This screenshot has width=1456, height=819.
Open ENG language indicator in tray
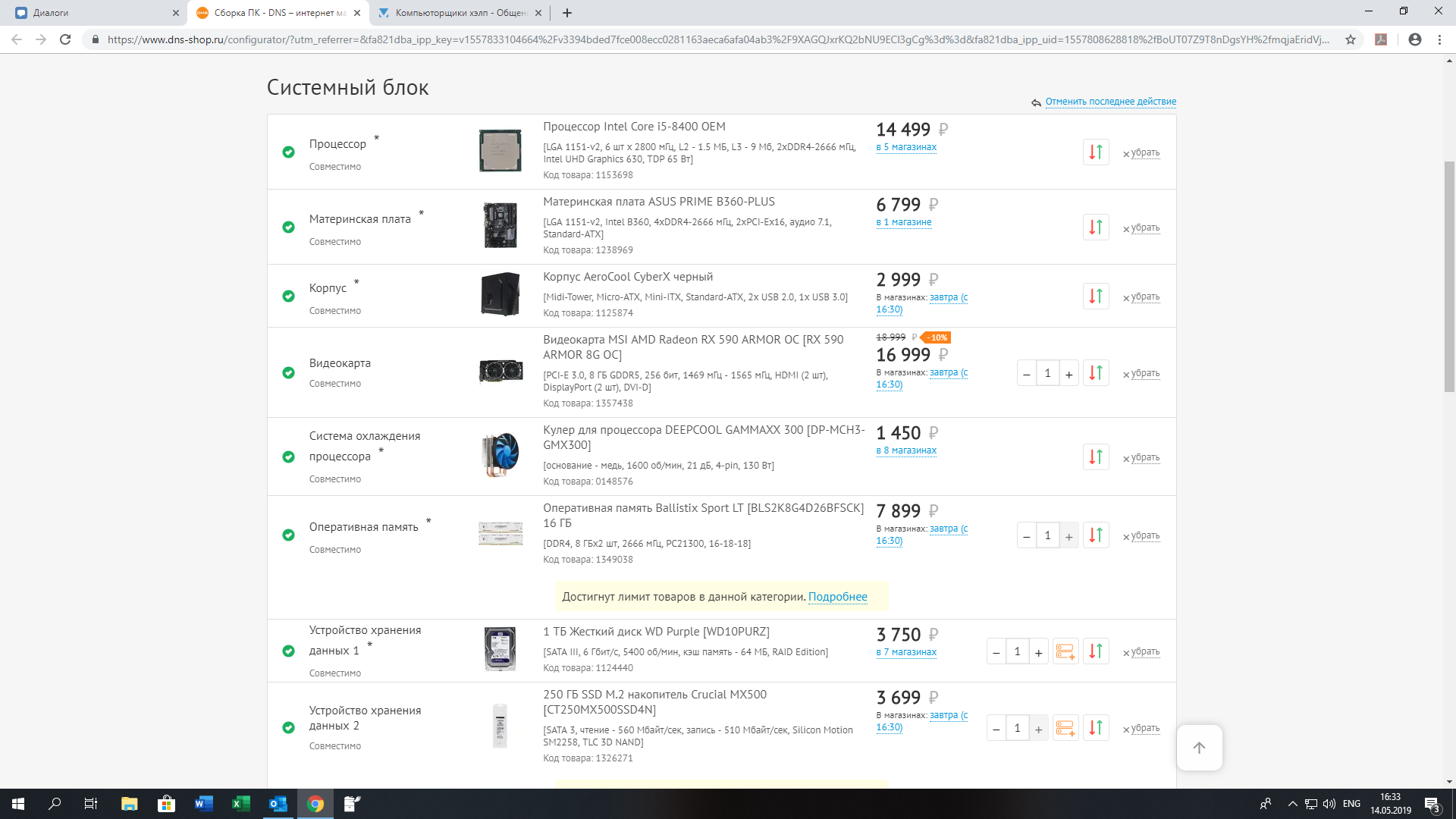[1351, 804]
